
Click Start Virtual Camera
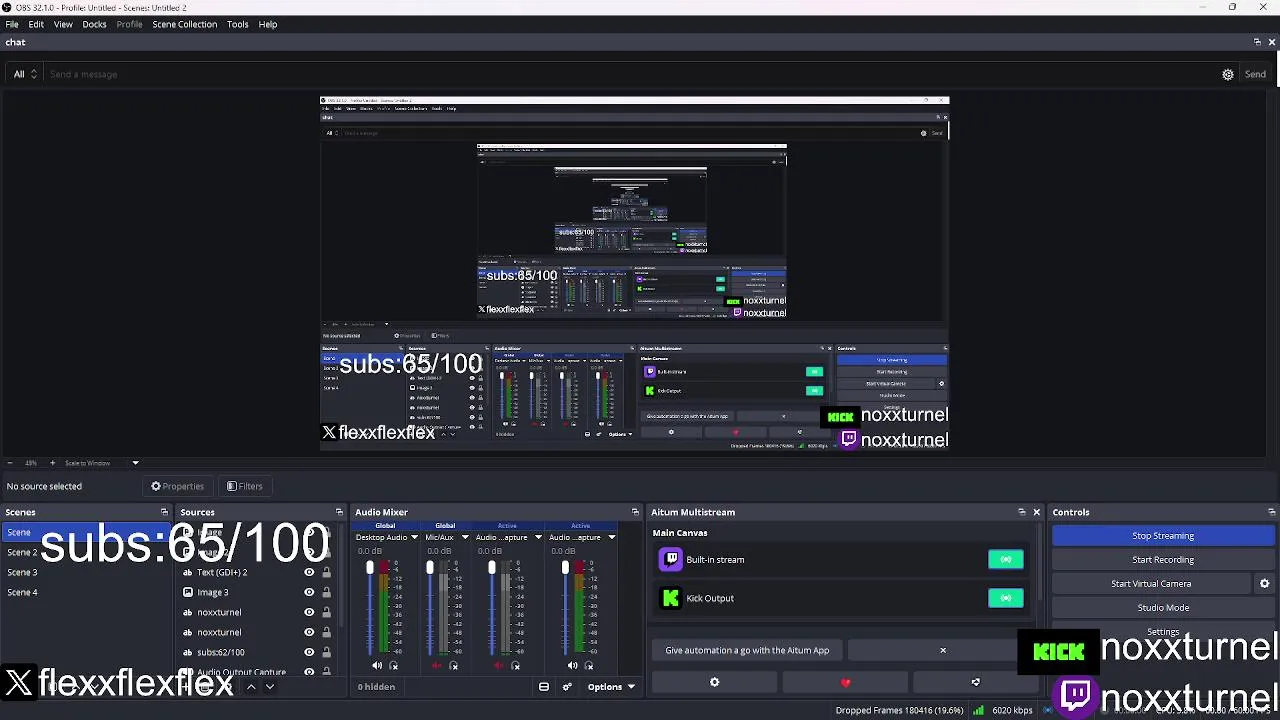[x=1150, y=584]
